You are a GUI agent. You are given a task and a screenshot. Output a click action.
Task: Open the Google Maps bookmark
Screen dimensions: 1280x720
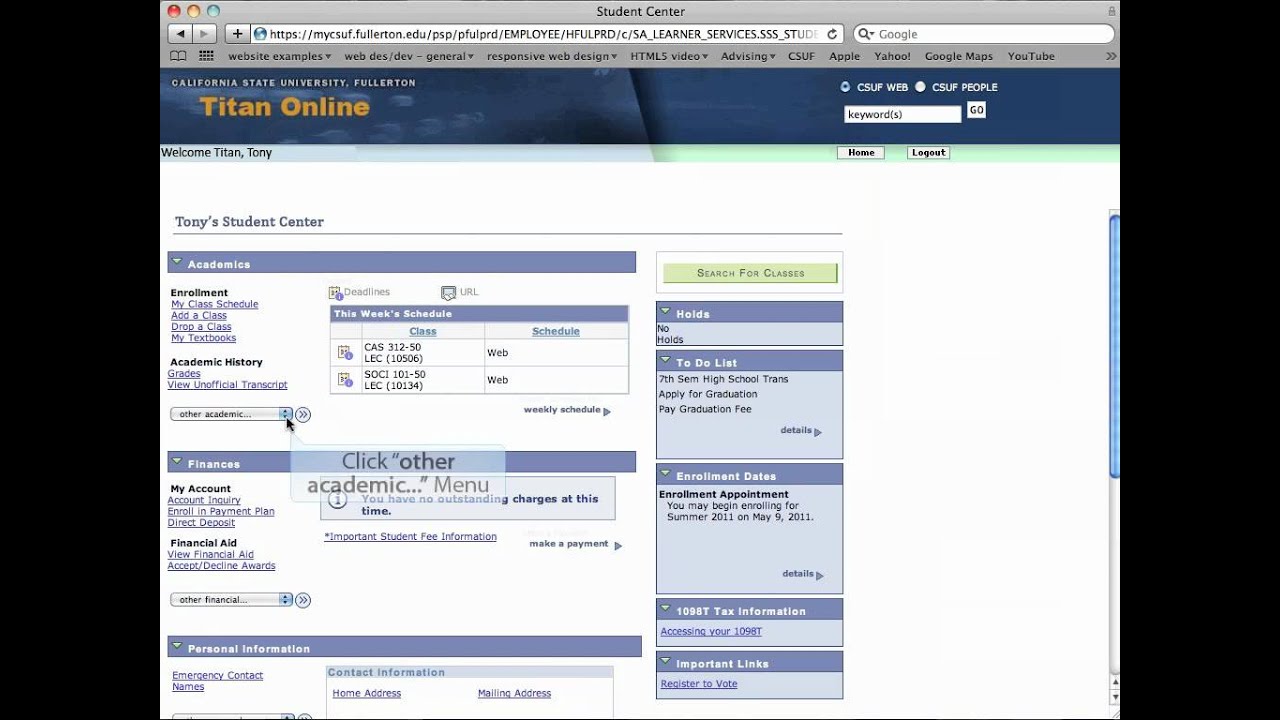click(959, 56)
